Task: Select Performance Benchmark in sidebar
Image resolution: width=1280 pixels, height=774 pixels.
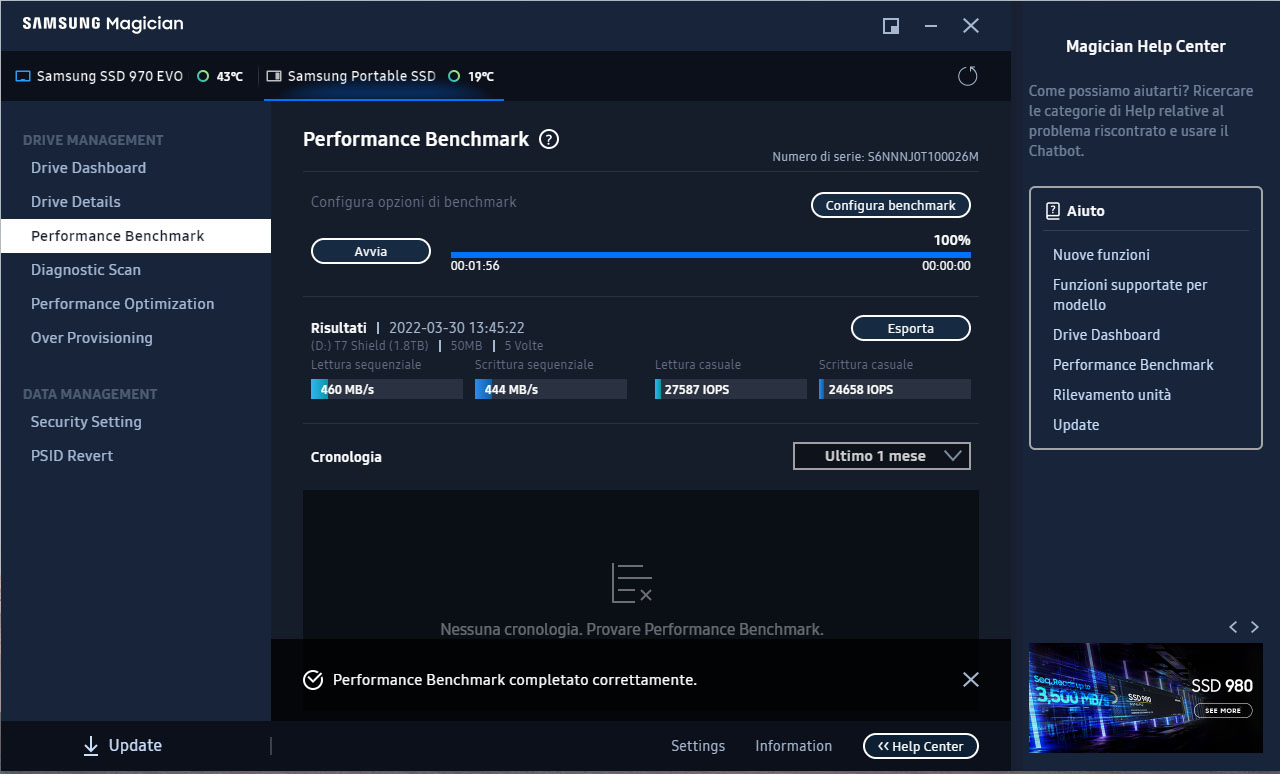Action: (135, 236)
